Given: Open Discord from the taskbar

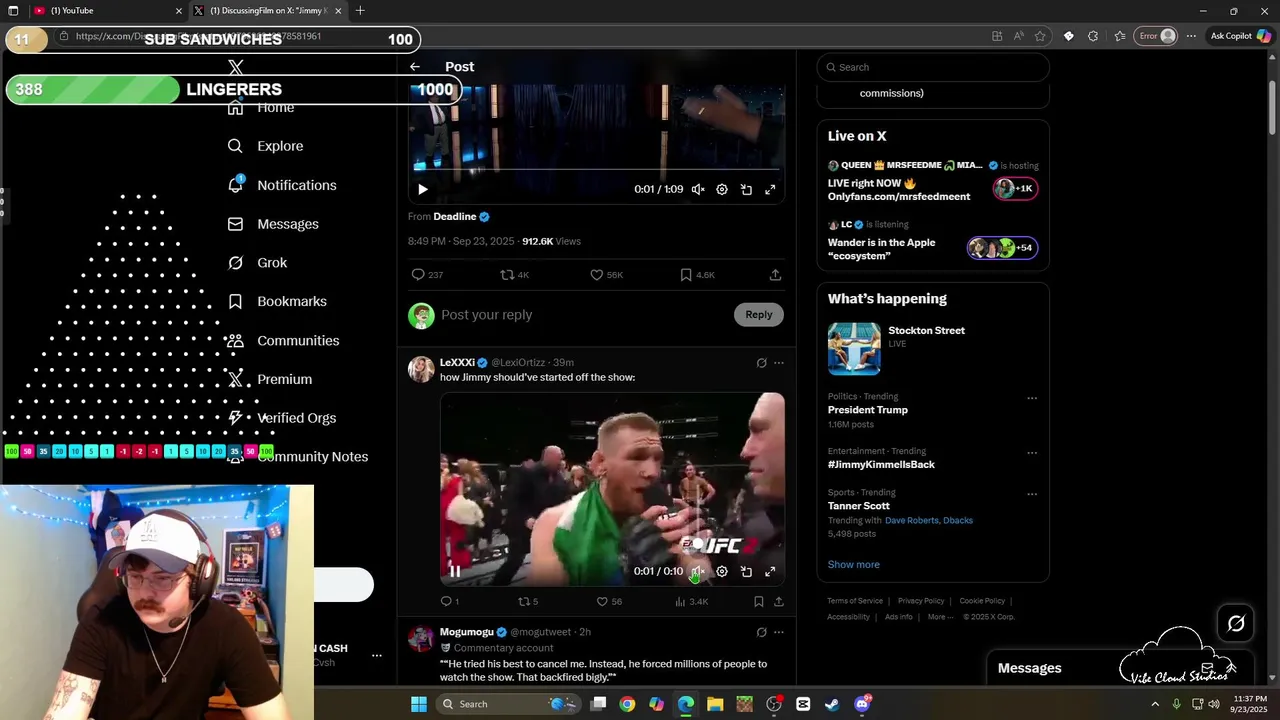Looking at the screenshot, I should (862, 704).
